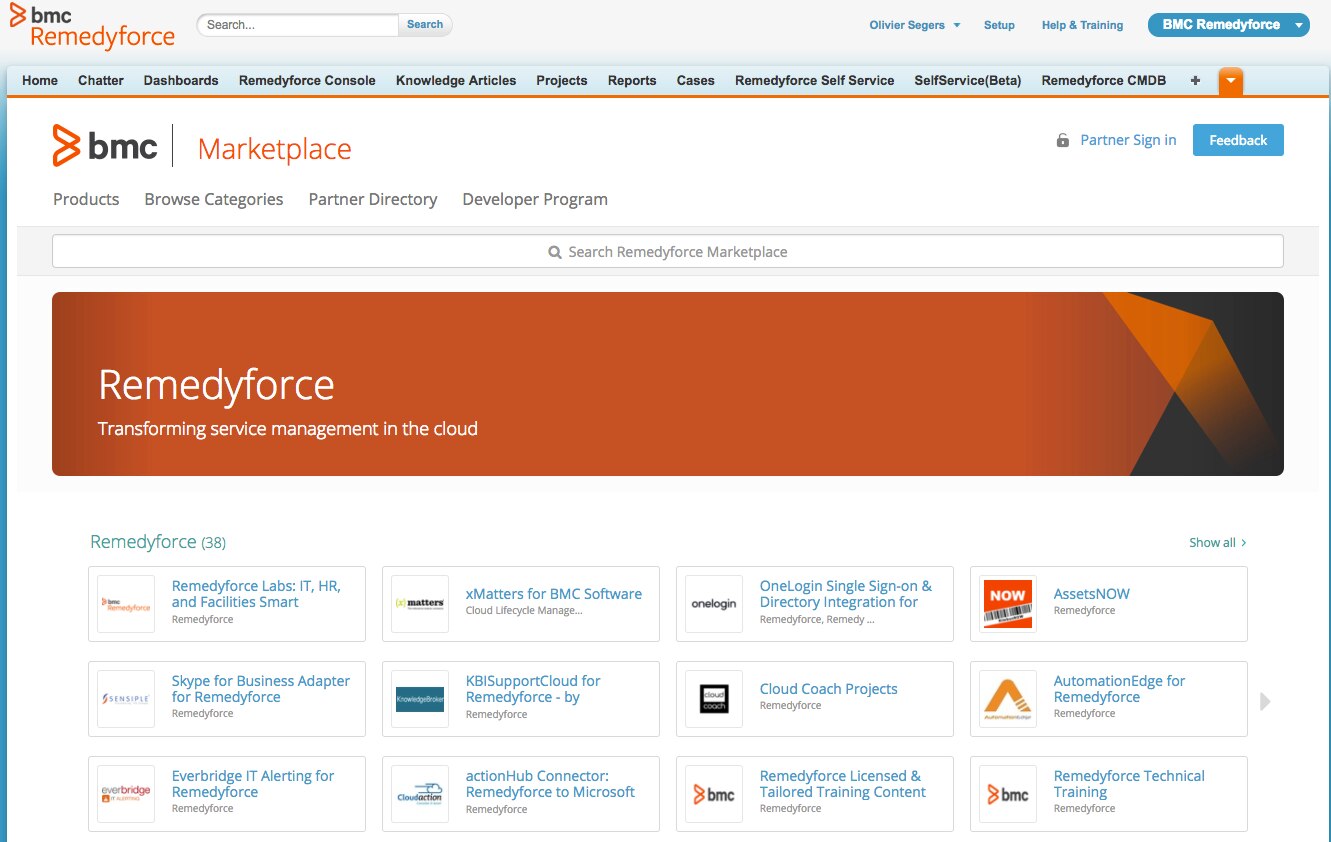
Task: Open the AssetsNOW listing title
Action: click(x=1092, y=594)
